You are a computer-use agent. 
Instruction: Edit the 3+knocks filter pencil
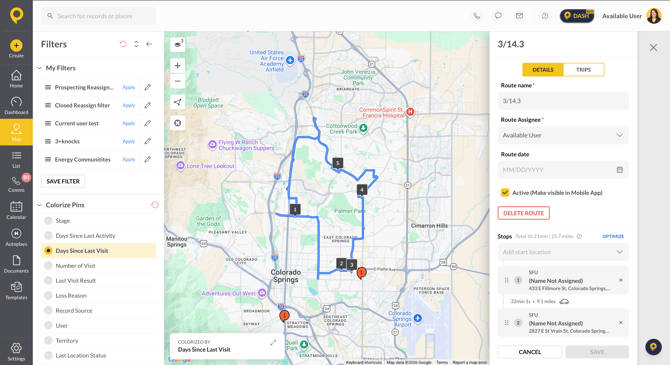(147, 141)
